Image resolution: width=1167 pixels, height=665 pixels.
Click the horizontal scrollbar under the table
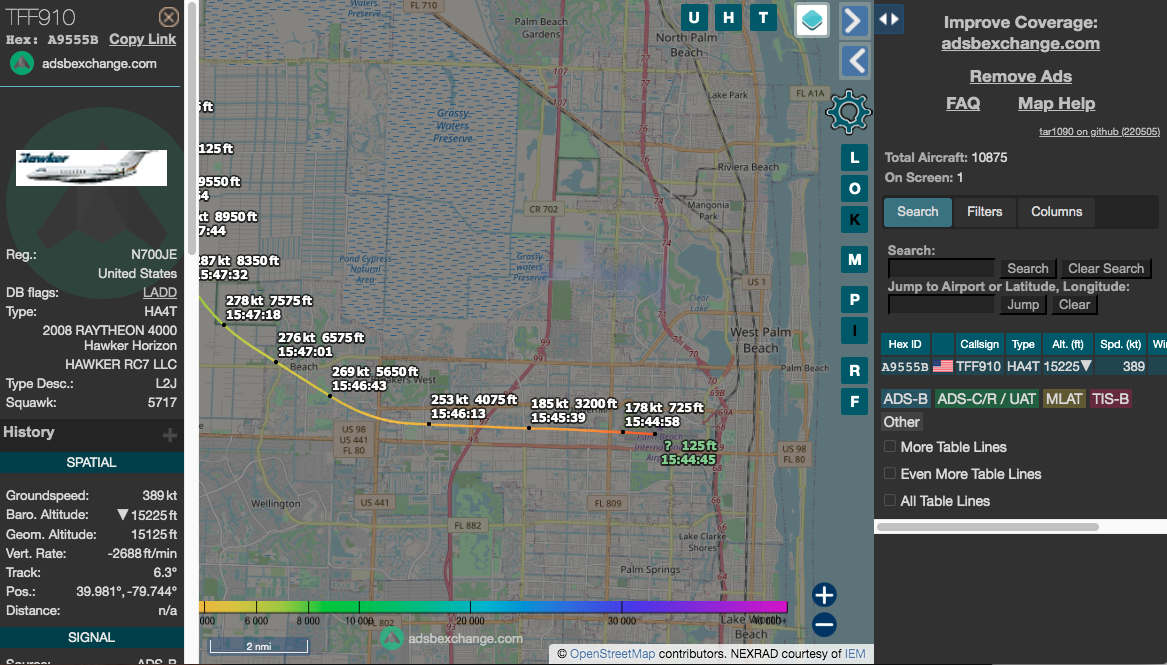click(x=988, y=527)
